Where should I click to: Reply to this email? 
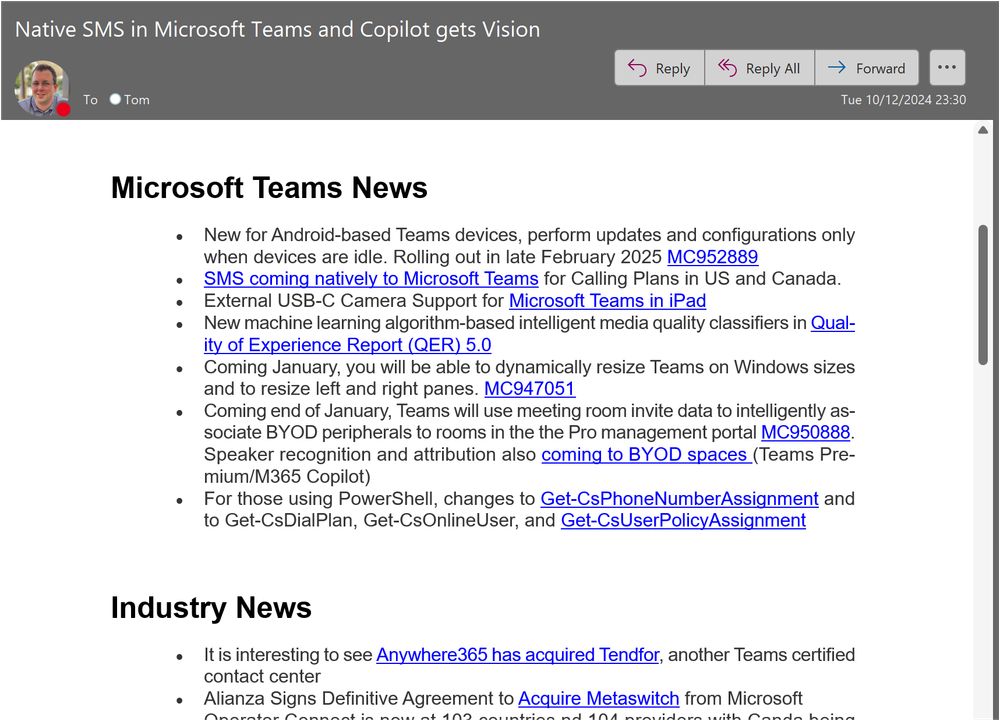tap(659, 68)
